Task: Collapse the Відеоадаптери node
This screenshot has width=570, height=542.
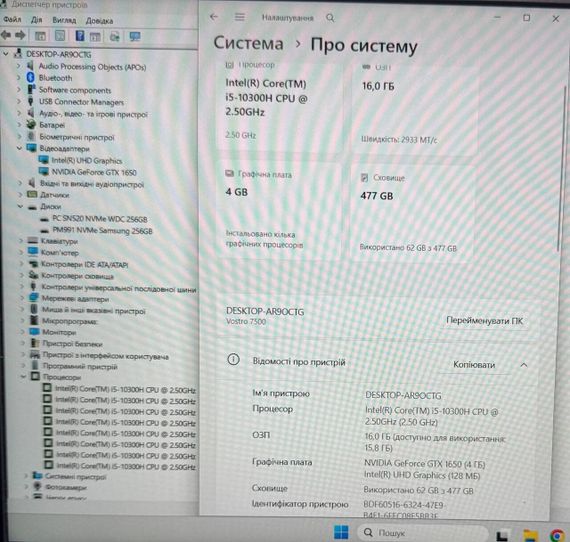Action: coord(19,148)
